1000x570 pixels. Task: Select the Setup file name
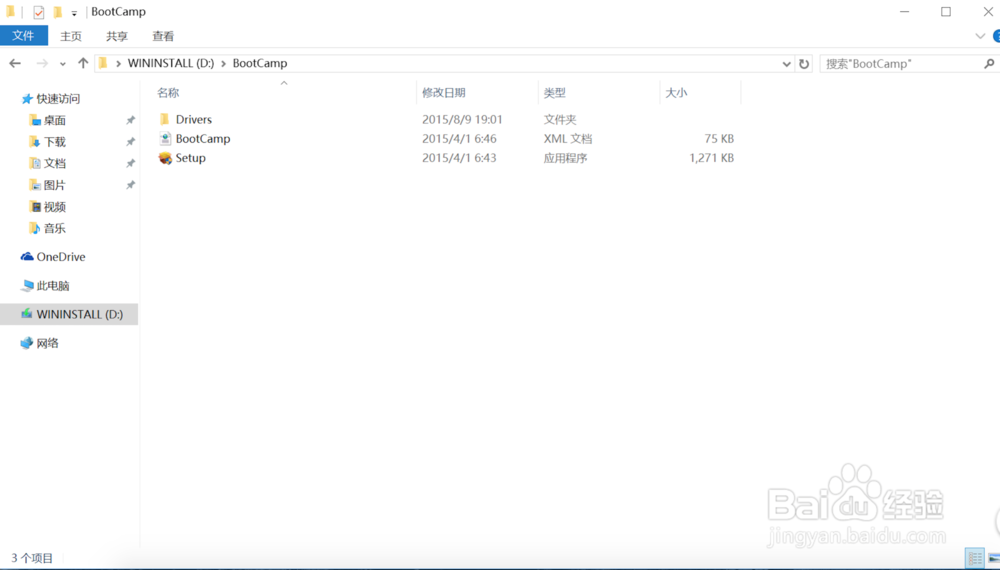191,158
